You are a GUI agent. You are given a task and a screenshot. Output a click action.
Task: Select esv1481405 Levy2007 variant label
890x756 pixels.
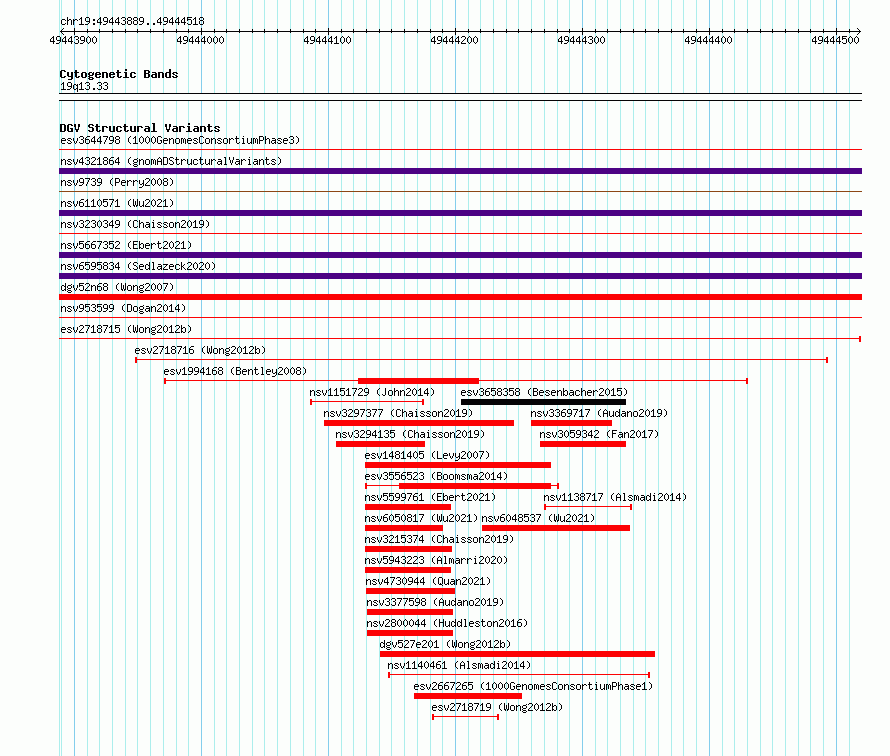click(x=427, y=455)
